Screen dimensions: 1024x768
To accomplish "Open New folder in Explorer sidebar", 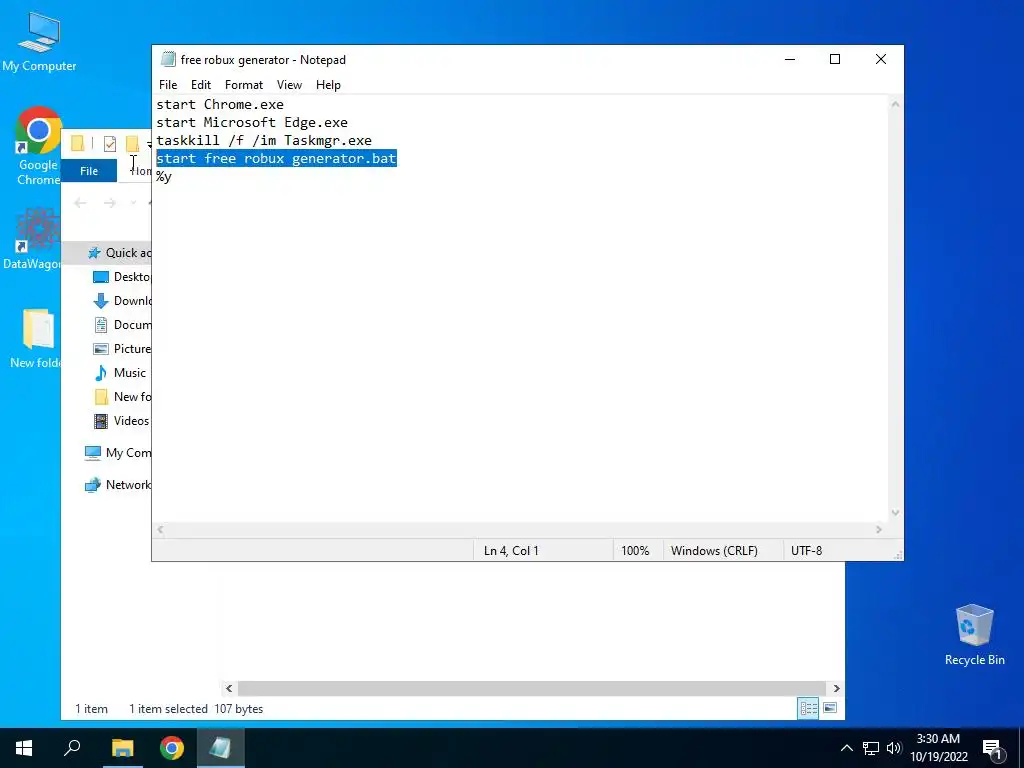I will click(123, 397).
